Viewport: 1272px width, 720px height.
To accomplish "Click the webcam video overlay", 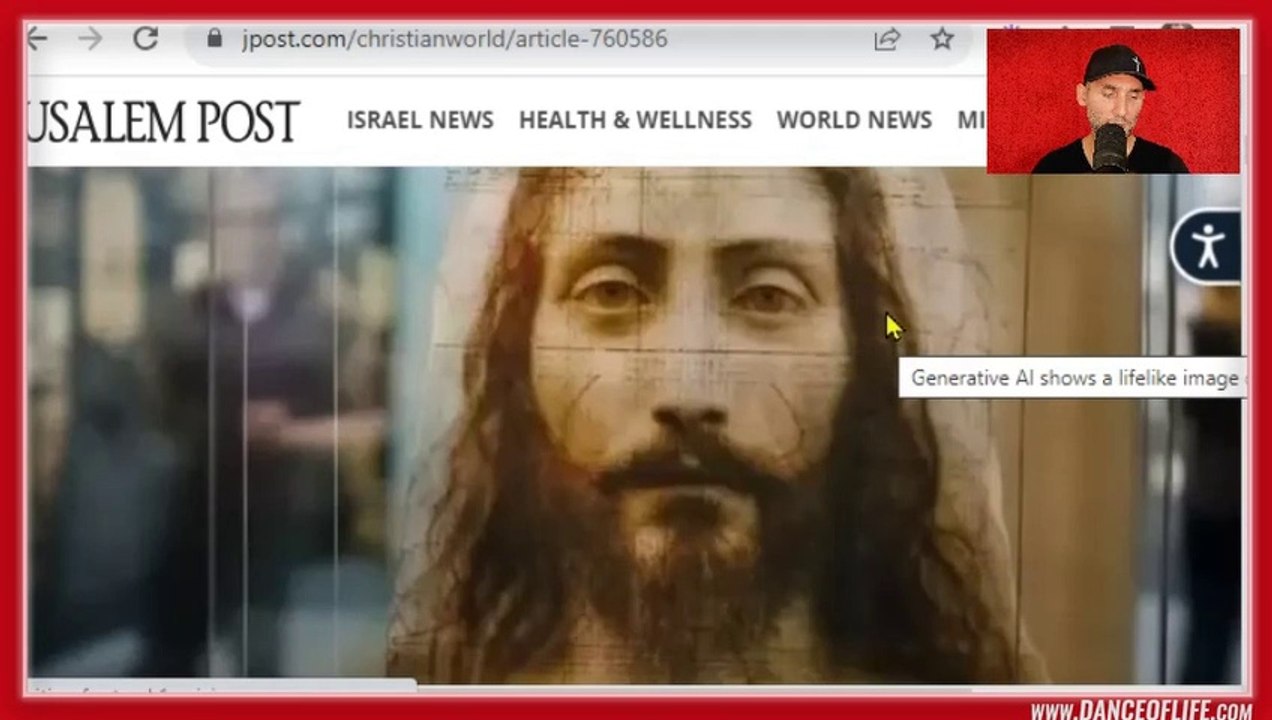I will pos(1113,101).
